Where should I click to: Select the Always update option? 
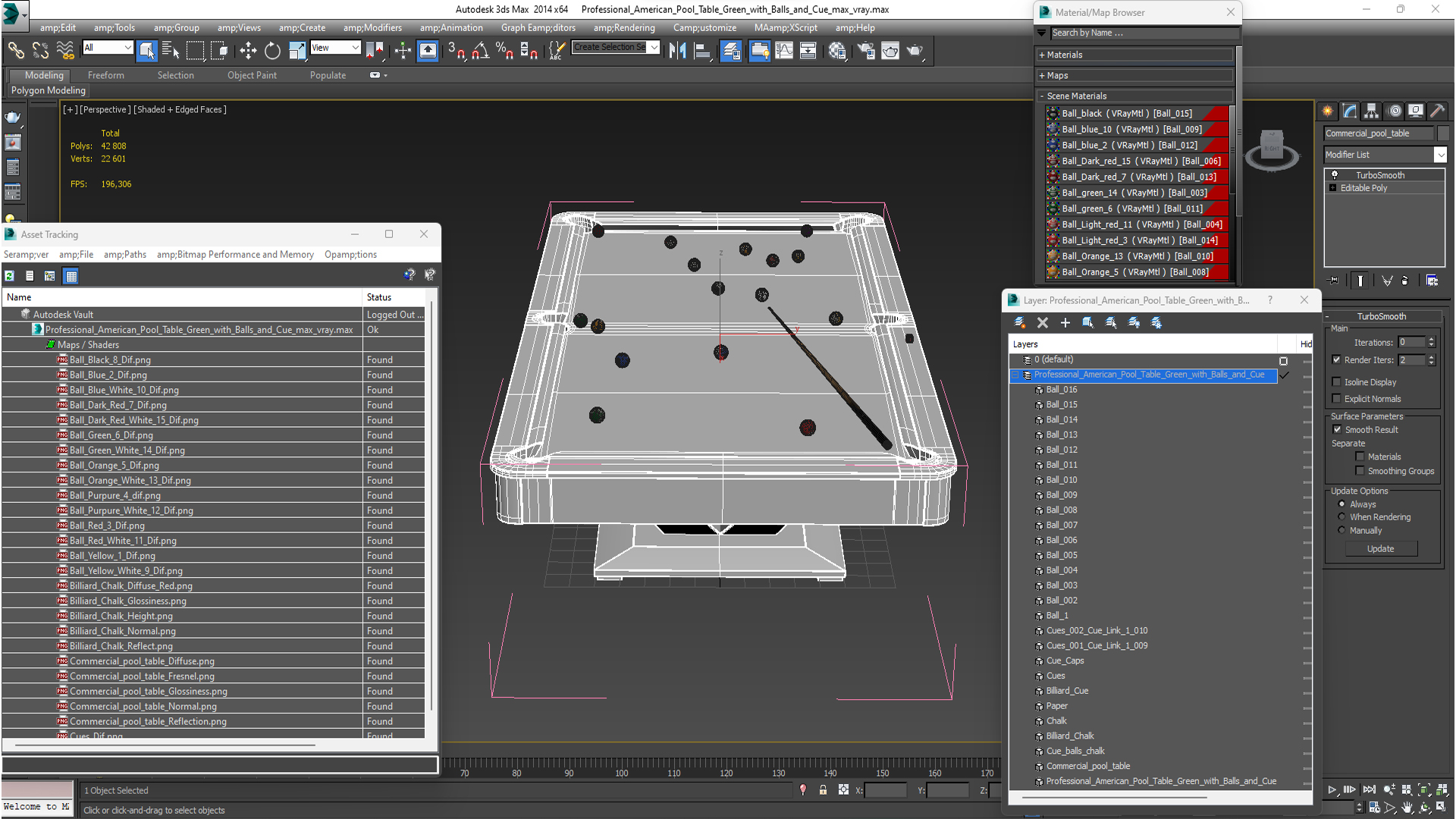tap(1341, 504)
